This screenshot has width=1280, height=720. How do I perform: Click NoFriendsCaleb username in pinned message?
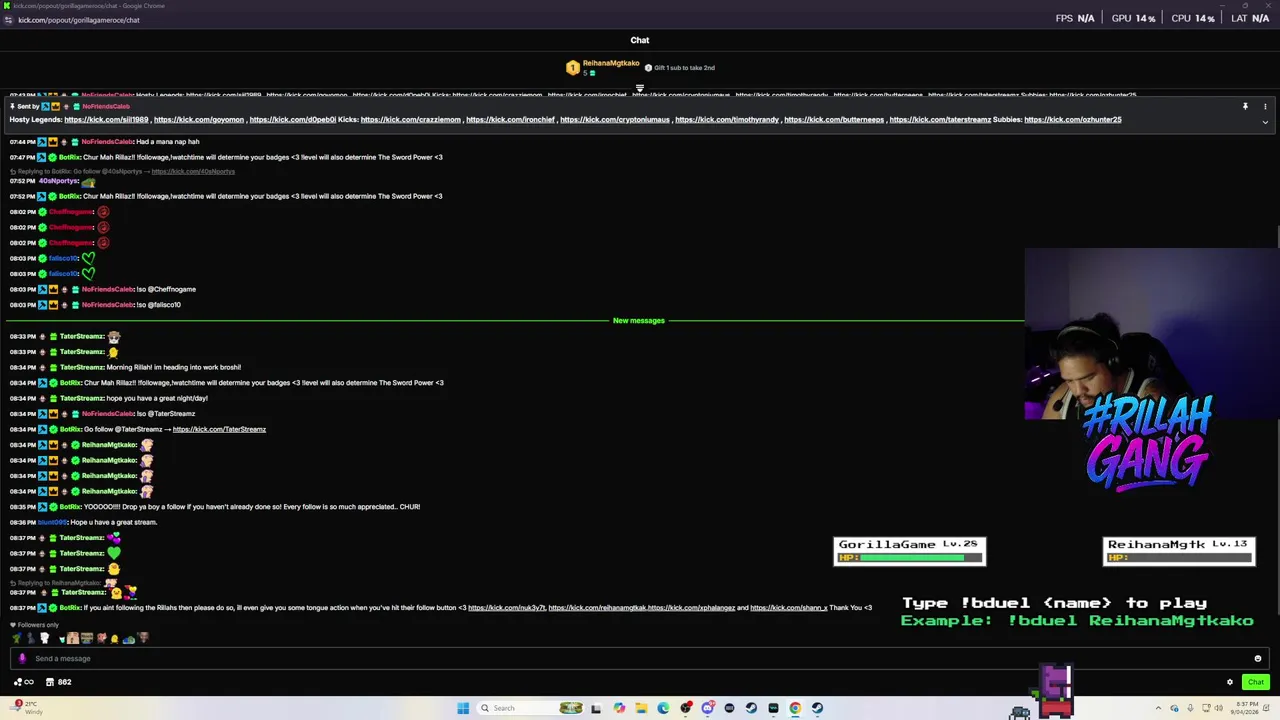(x=106, y=106)
